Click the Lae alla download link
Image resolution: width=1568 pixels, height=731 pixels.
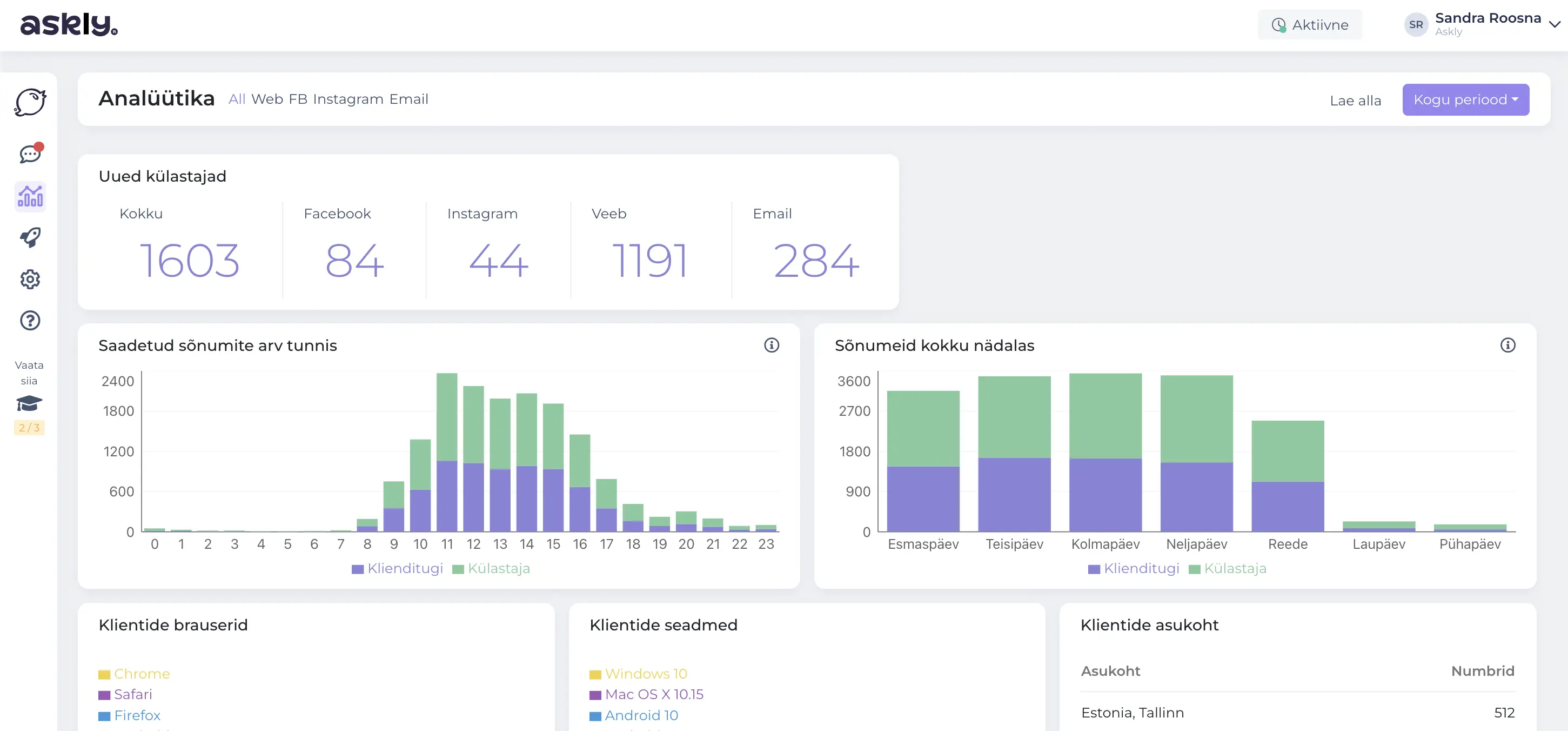1355,101
